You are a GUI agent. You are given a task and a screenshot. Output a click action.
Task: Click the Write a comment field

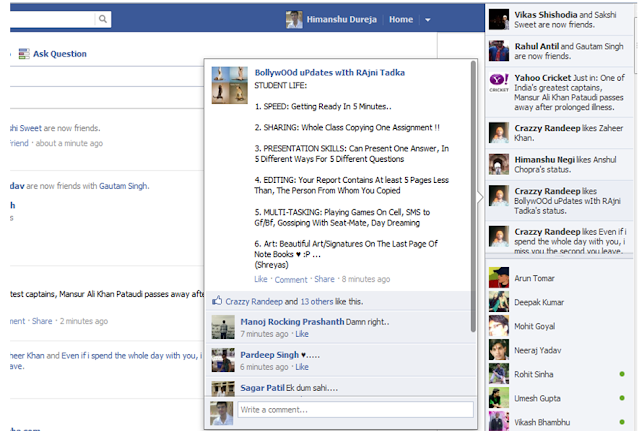[x=355, y=410]
